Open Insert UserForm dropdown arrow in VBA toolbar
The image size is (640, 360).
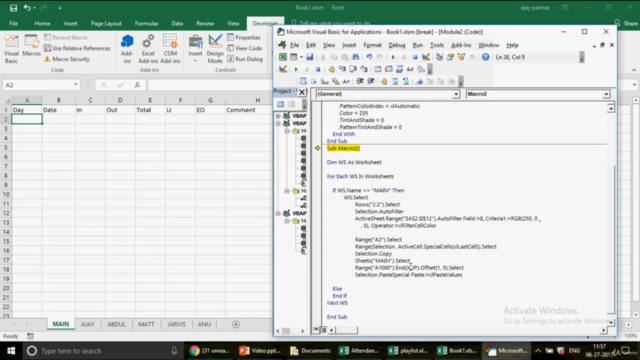pyautogui.click(x=301, y=57)
